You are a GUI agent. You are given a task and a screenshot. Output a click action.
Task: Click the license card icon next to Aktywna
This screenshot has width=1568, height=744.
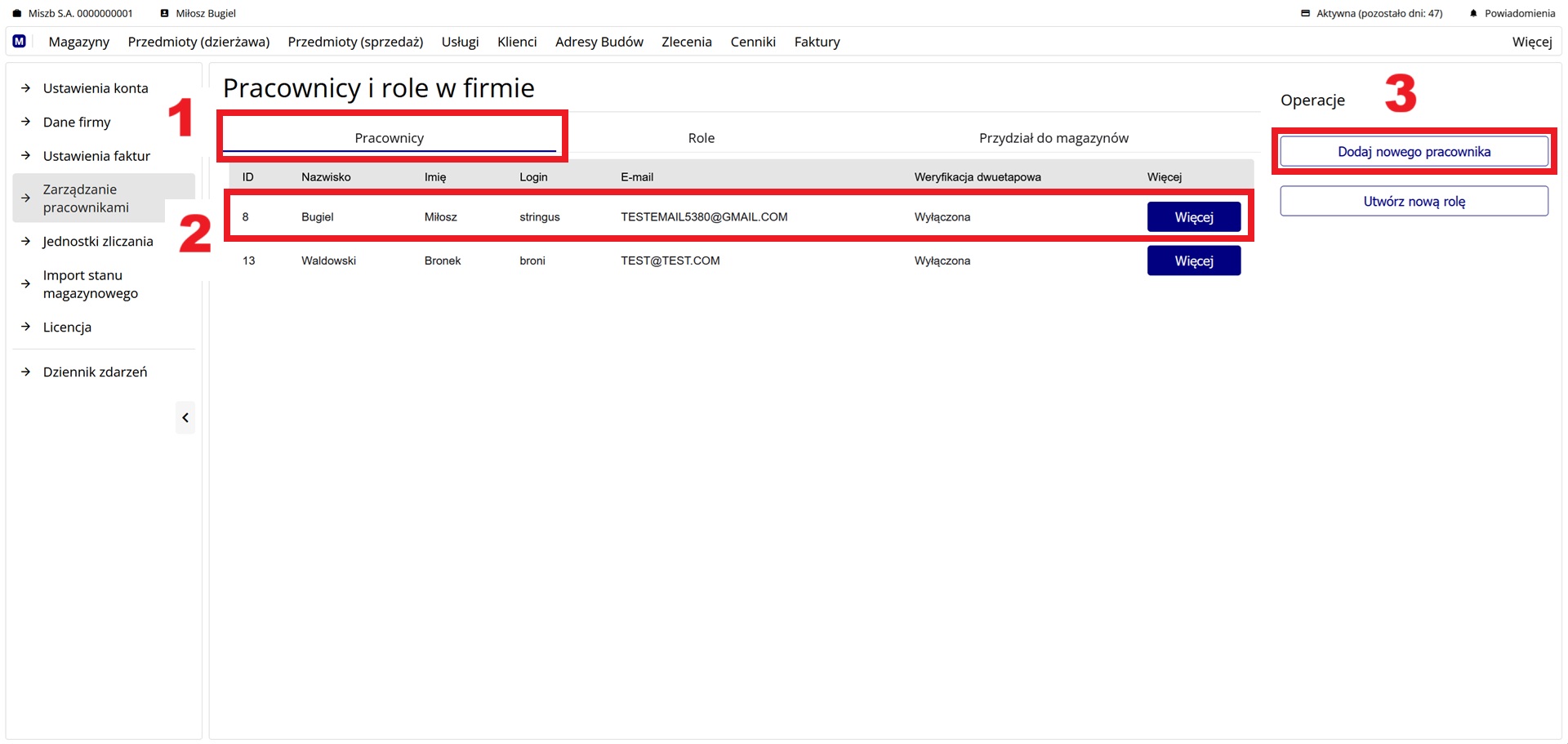(x=1305, y=14)
